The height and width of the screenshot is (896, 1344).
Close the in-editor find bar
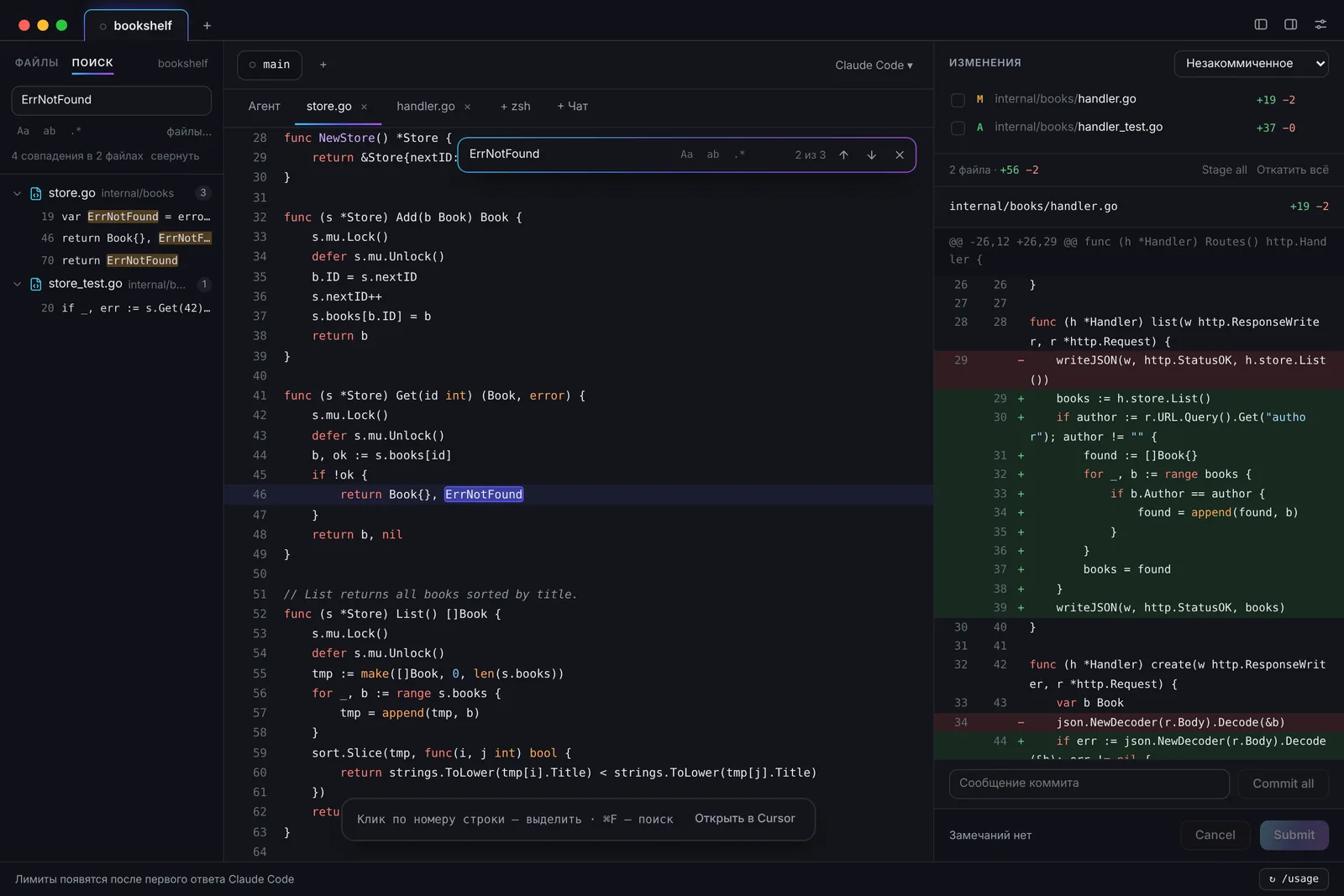click(x=900, y=155)
